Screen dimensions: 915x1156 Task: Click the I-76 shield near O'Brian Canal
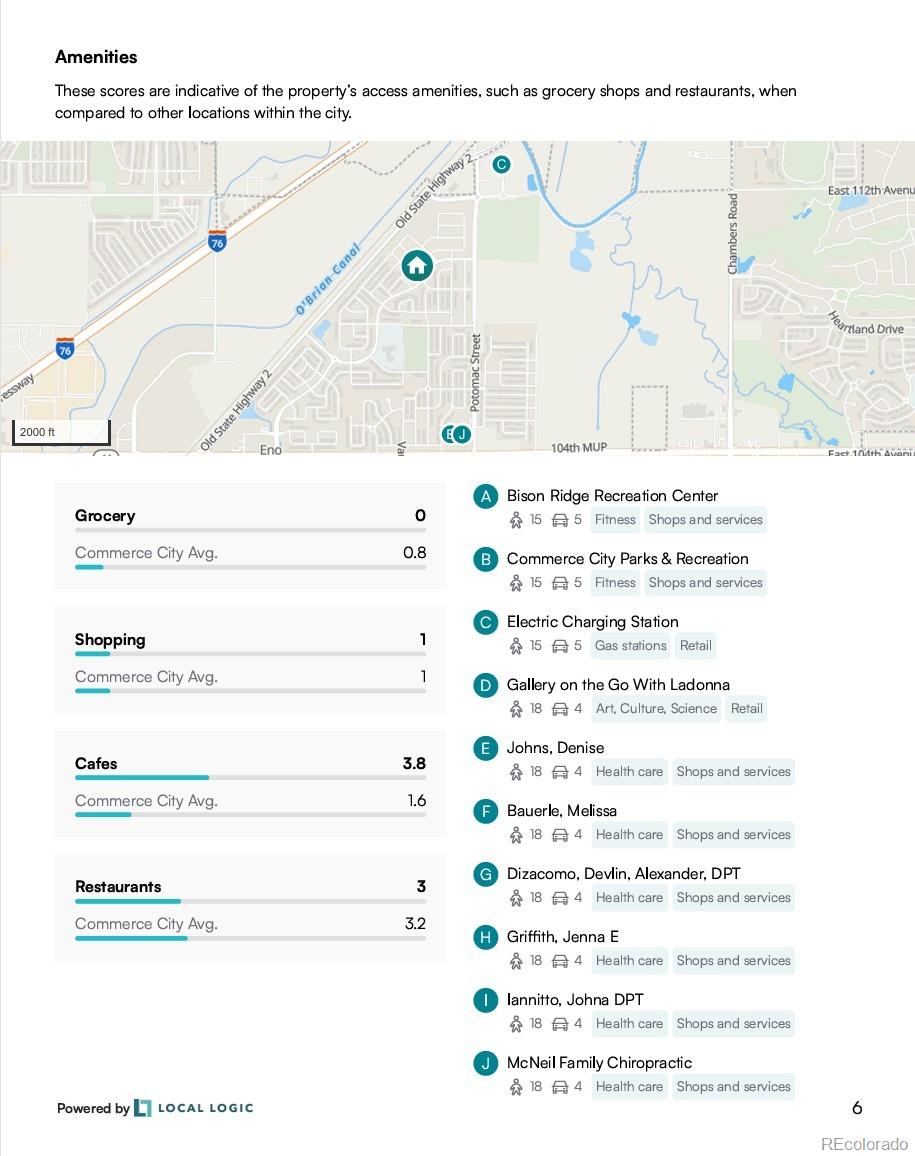(217, 241)
